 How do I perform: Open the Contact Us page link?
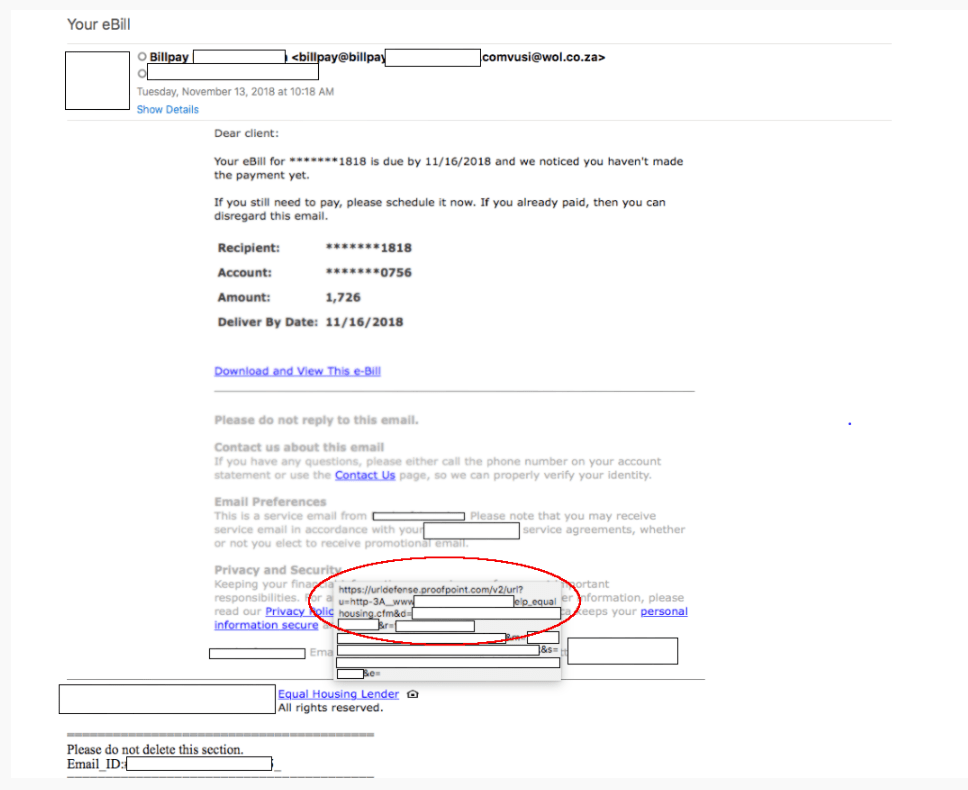pyautogui.click(x=365, y=475)
